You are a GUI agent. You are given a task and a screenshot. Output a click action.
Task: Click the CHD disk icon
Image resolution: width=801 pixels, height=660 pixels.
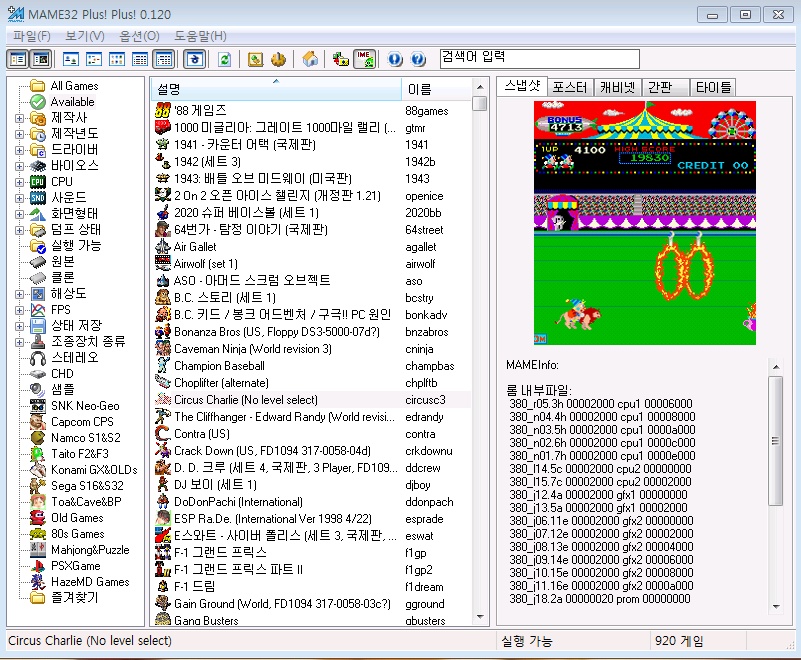pyautogui.click(x=37, y=373)
